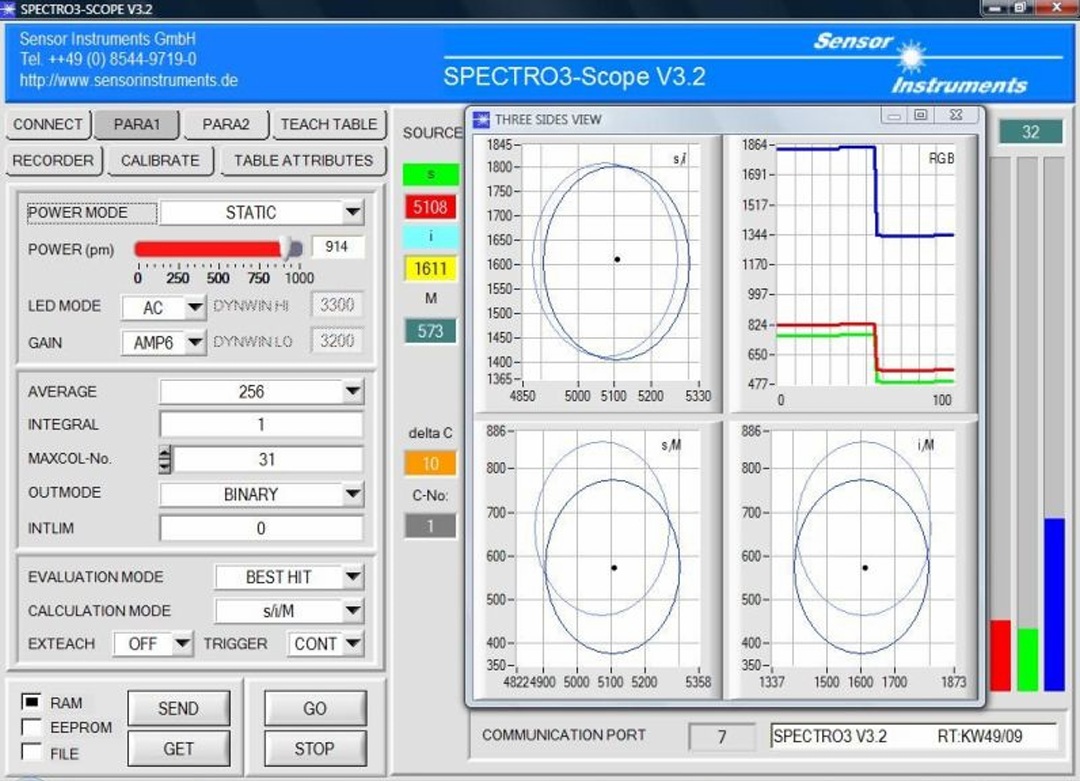This screenshot has height=781, width=1080.
Task: Click the teal 32 display box
Action: [x=1030, y=132]
